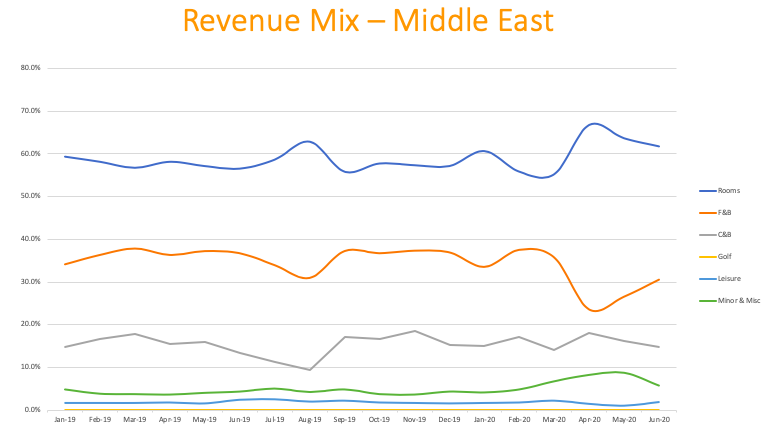The height and width of the screenshot is (440, 773).
Task: Click the Feb-19 x-axis label
Action: pos(100,420)
